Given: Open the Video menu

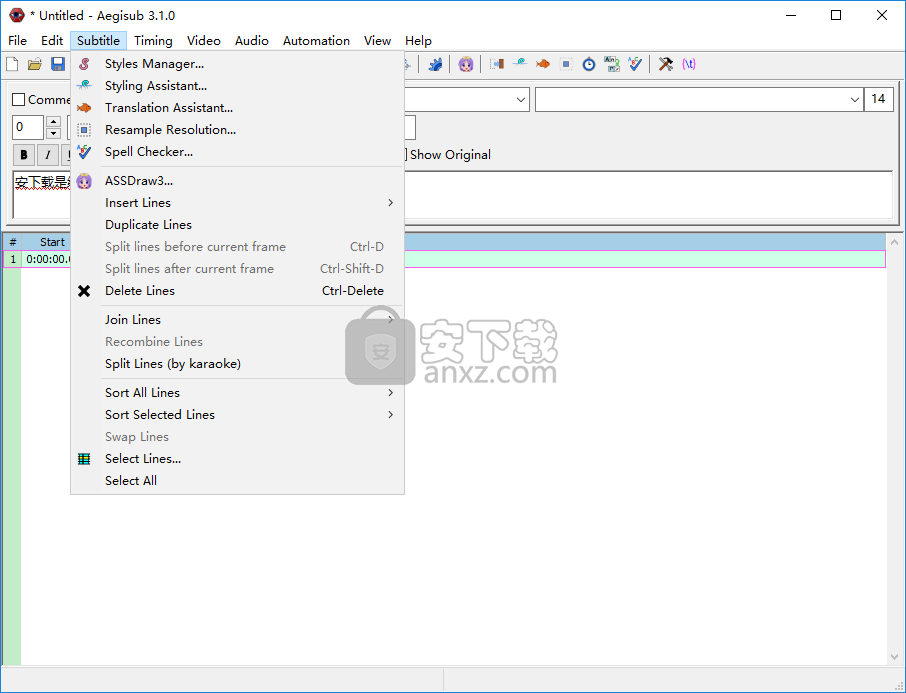Looking at the screenshot, I should pyautogui.click(x=203, y=40).
